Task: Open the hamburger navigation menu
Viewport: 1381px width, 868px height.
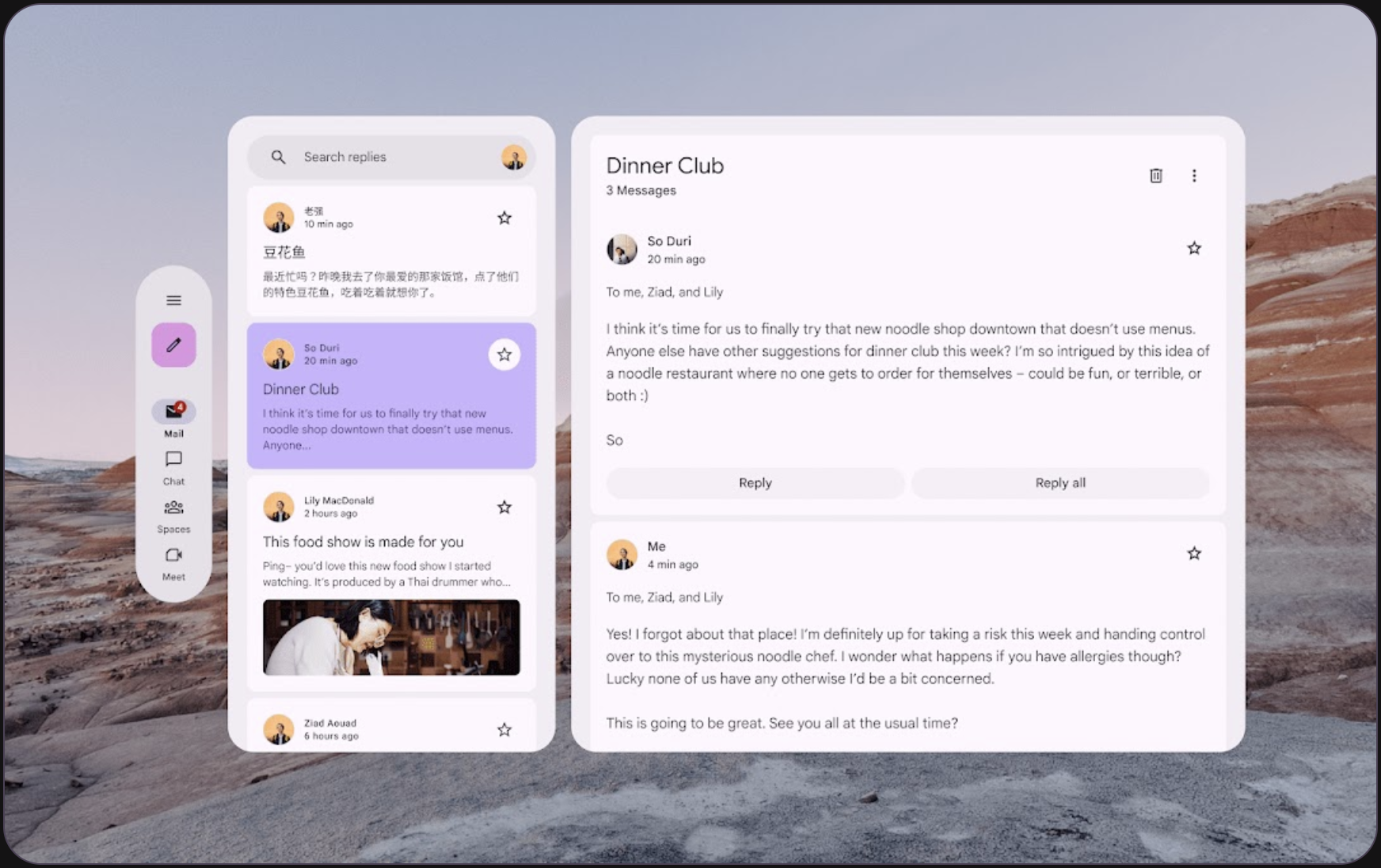Action: [173, 300]
